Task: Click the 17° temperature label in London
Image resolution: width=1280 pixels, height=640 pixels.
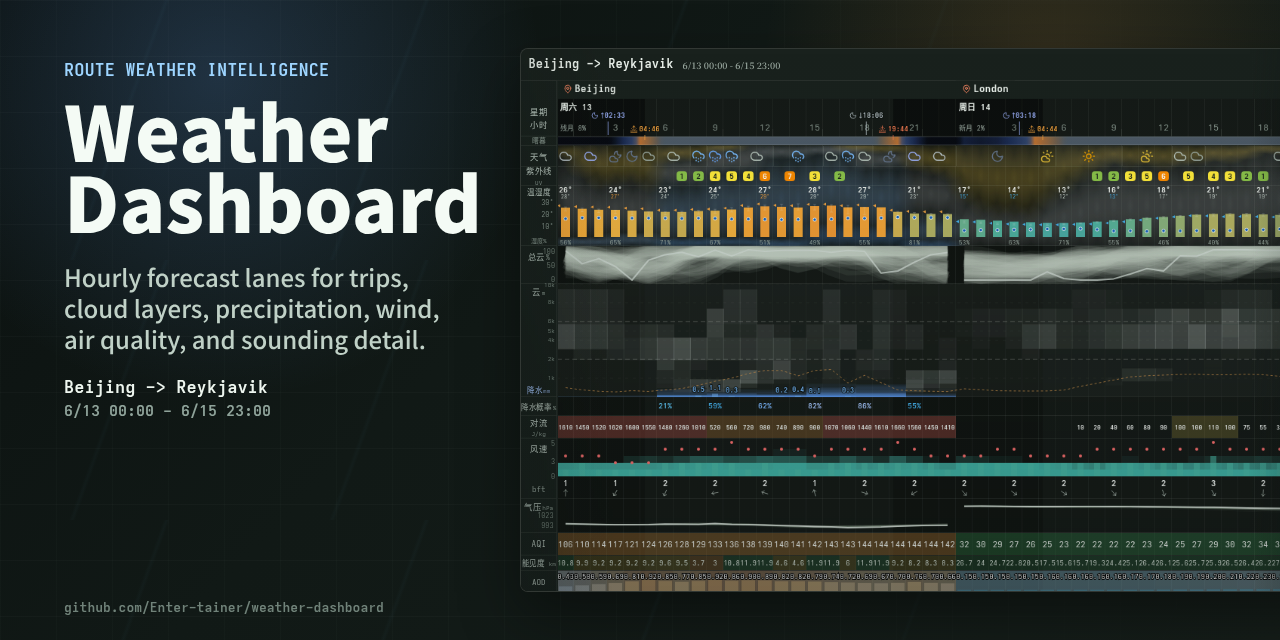Action: click(x=964, y=189)
